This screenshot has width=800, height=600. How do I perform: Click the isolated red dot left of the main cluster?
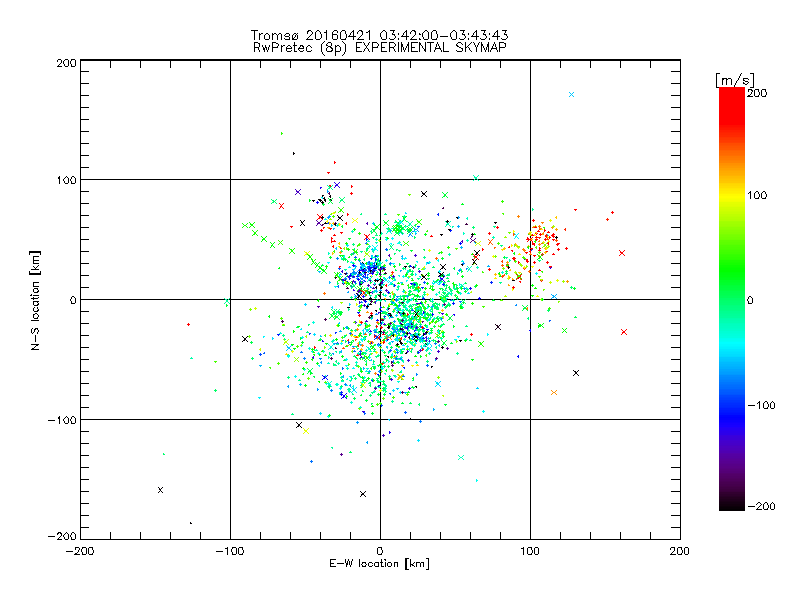point(188,324)
